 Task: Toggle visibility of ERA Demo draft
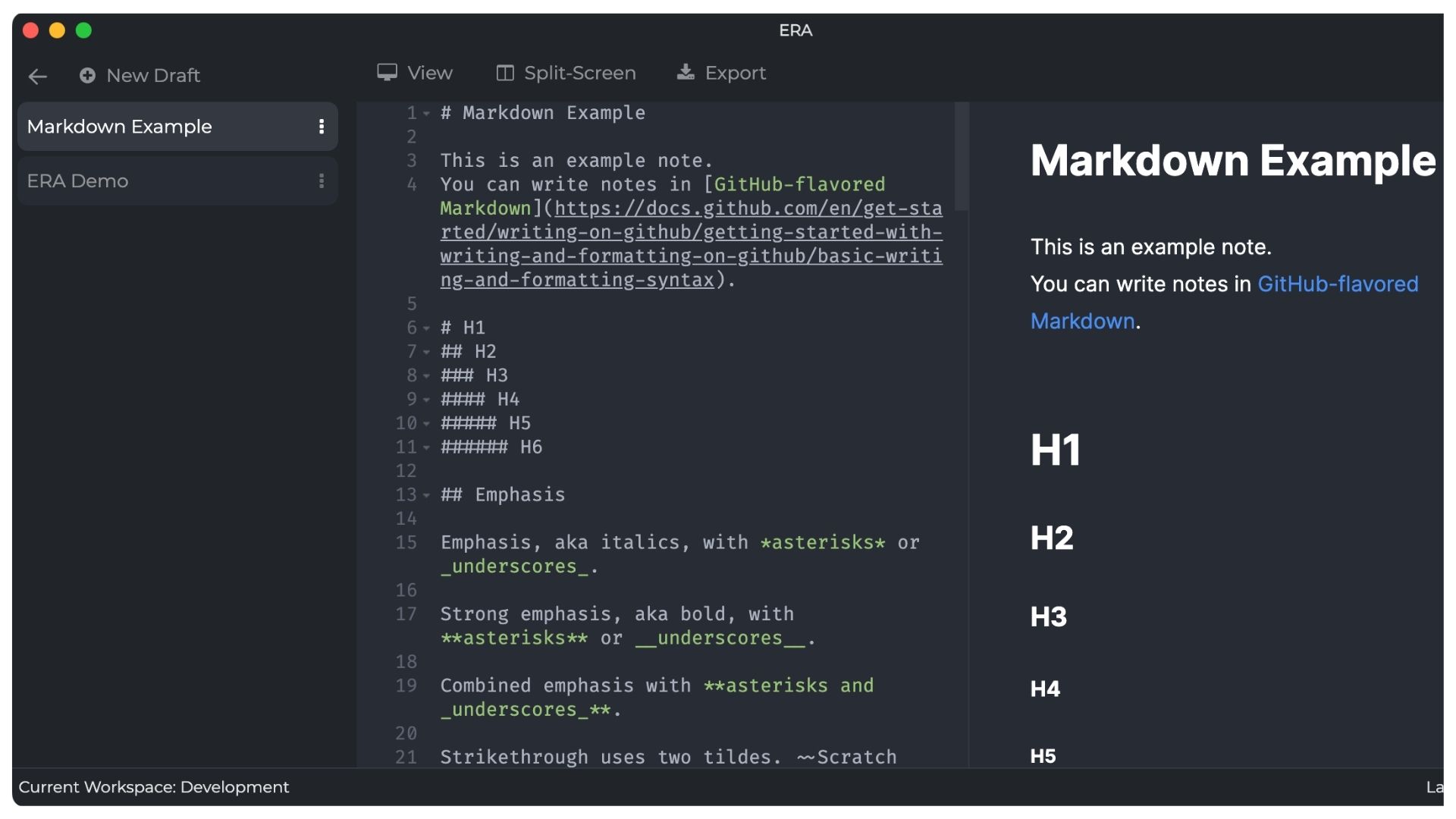click(321, 180)
